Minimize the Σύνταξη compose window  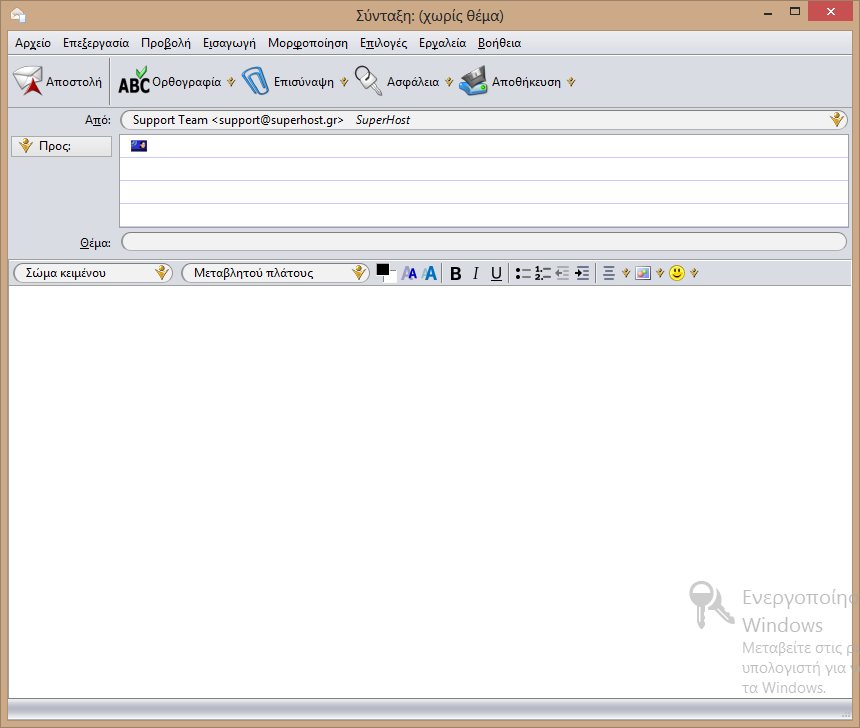[768, 12]
